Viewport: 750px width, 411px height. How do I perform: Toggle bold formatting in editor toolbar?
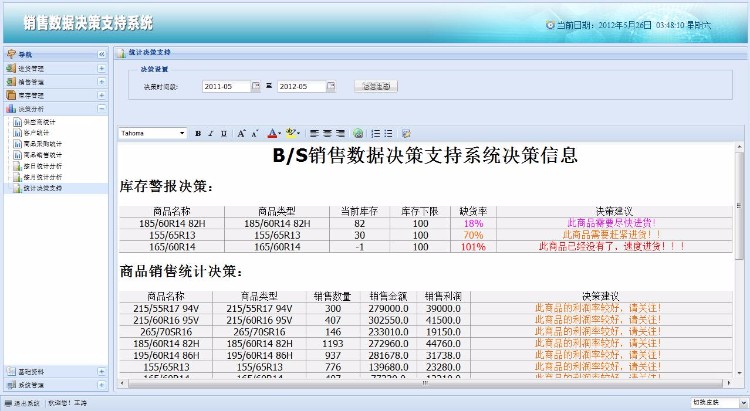coord(198,133)
